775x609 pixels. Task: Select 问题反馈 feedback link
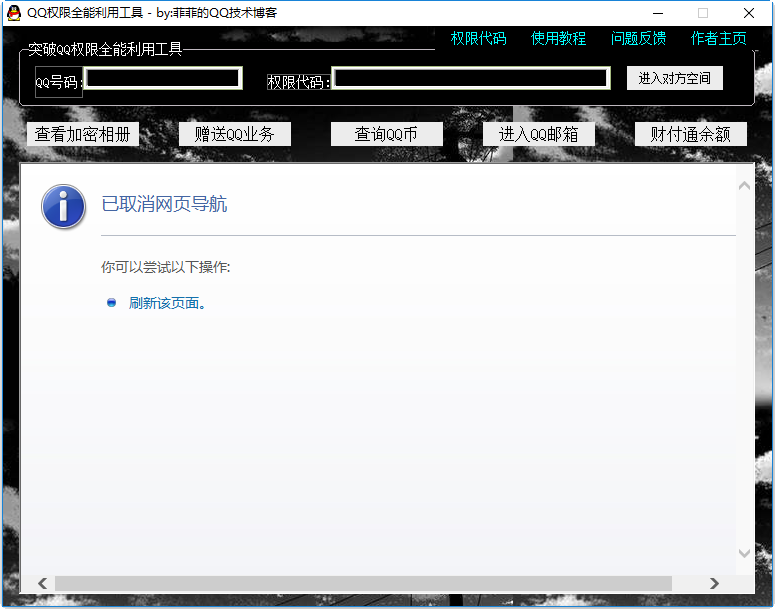point(638,39)
